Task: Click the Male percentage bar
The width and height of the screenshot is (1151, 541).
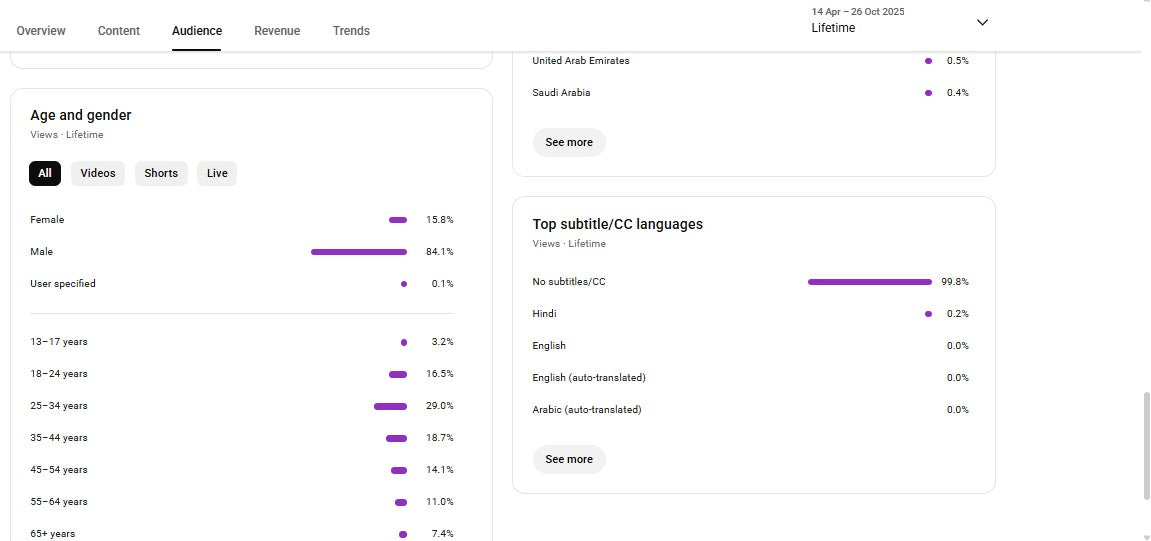Action: click(359, 252)
